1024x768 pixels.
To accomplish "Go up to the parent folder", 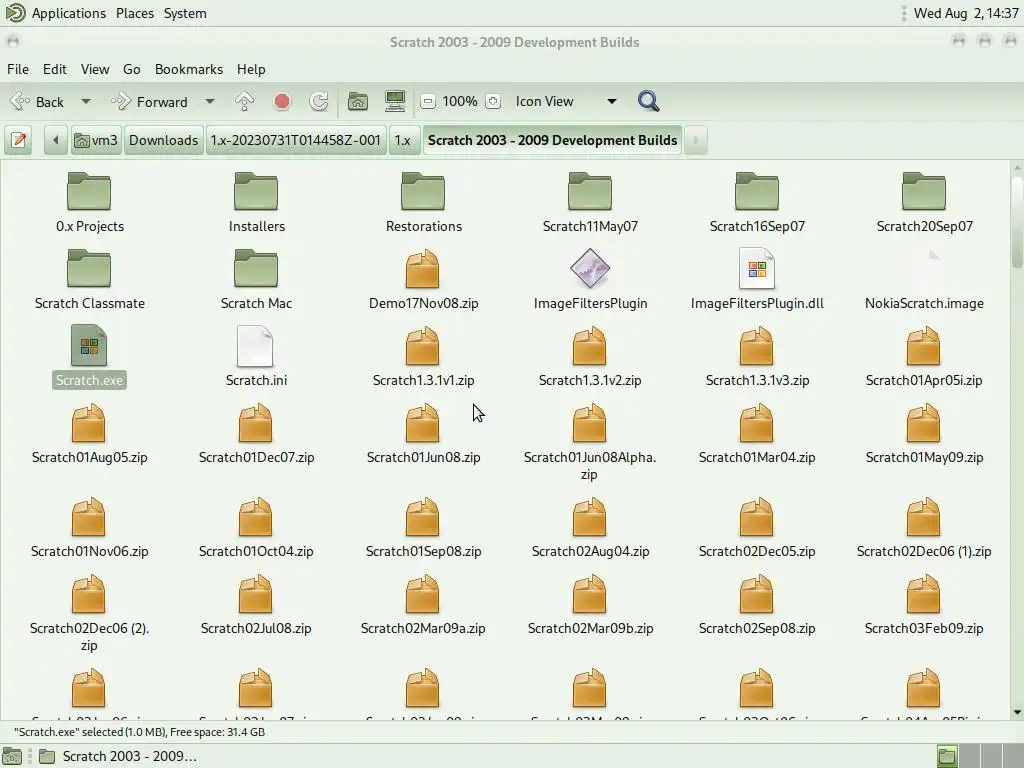I will (244, 101).
